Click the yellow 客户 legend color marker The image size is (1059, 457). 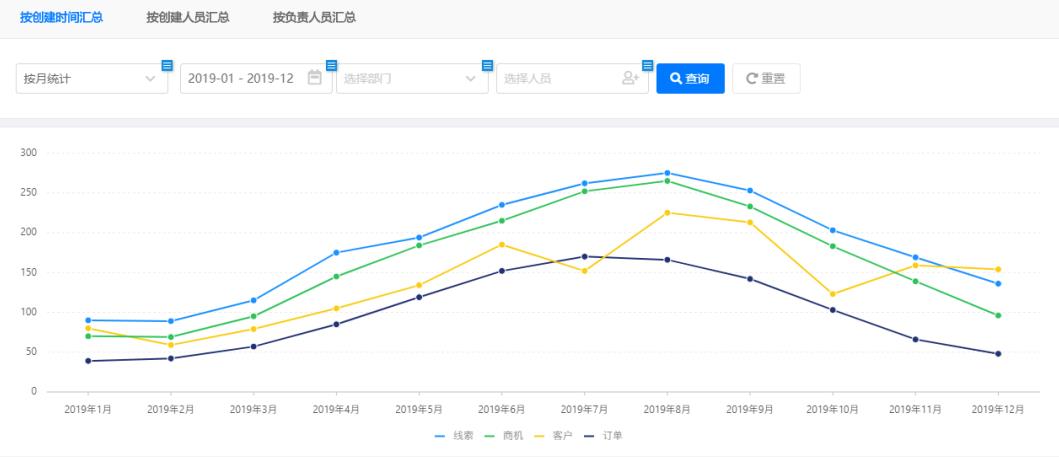[538, 436]
